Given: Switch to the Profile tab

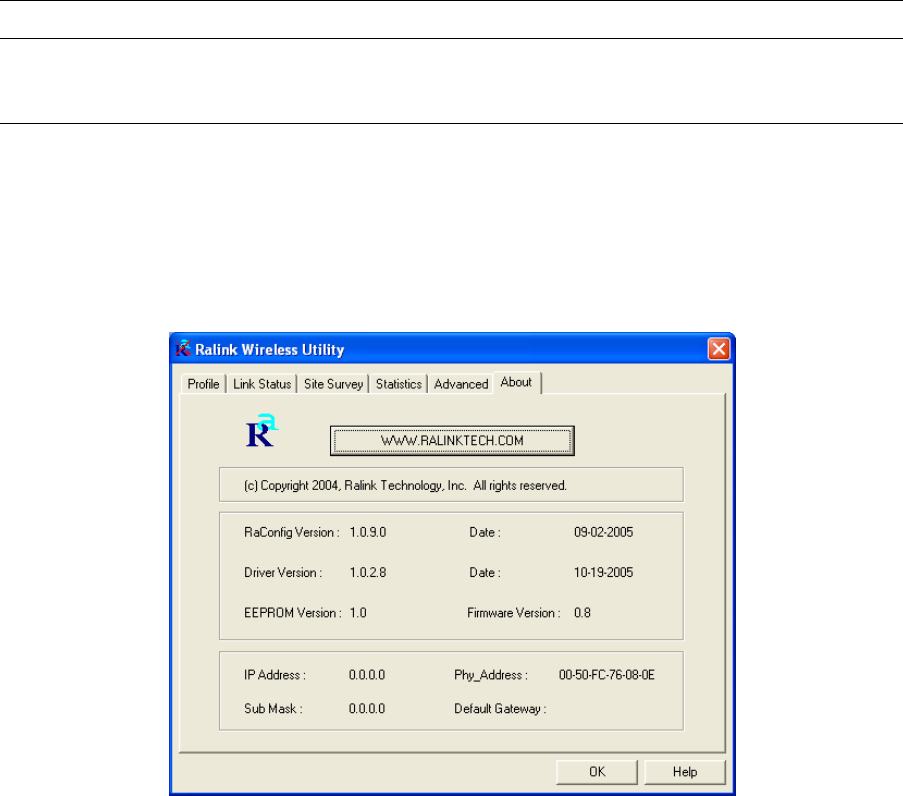Looking at the screenshot, I should 203,384.
